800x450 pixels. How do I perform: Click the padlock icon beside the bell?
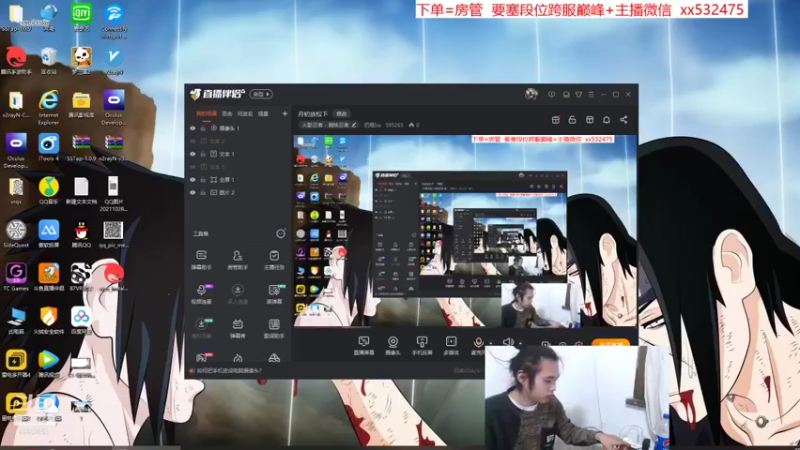click(x=572, y=119)
